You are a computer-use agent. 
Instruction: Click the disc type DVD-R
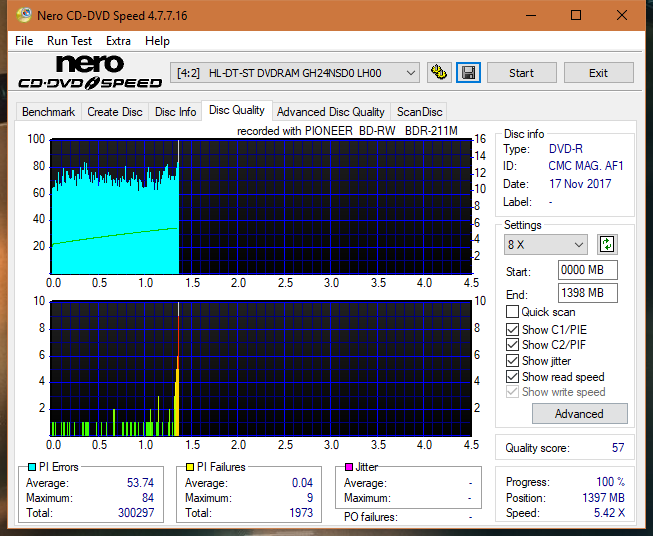click(x=566, y=149)
